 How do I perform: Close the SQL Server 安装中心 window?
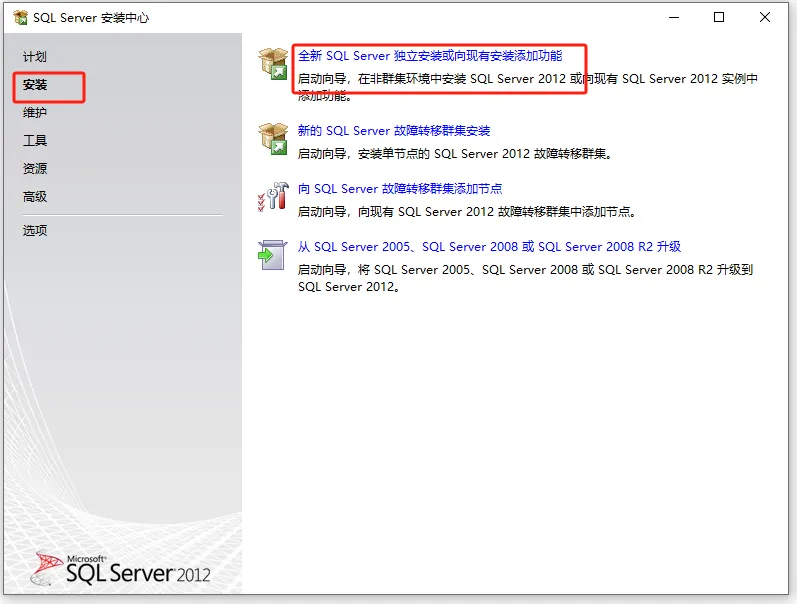pyautogui.click(x=764, y=18)
